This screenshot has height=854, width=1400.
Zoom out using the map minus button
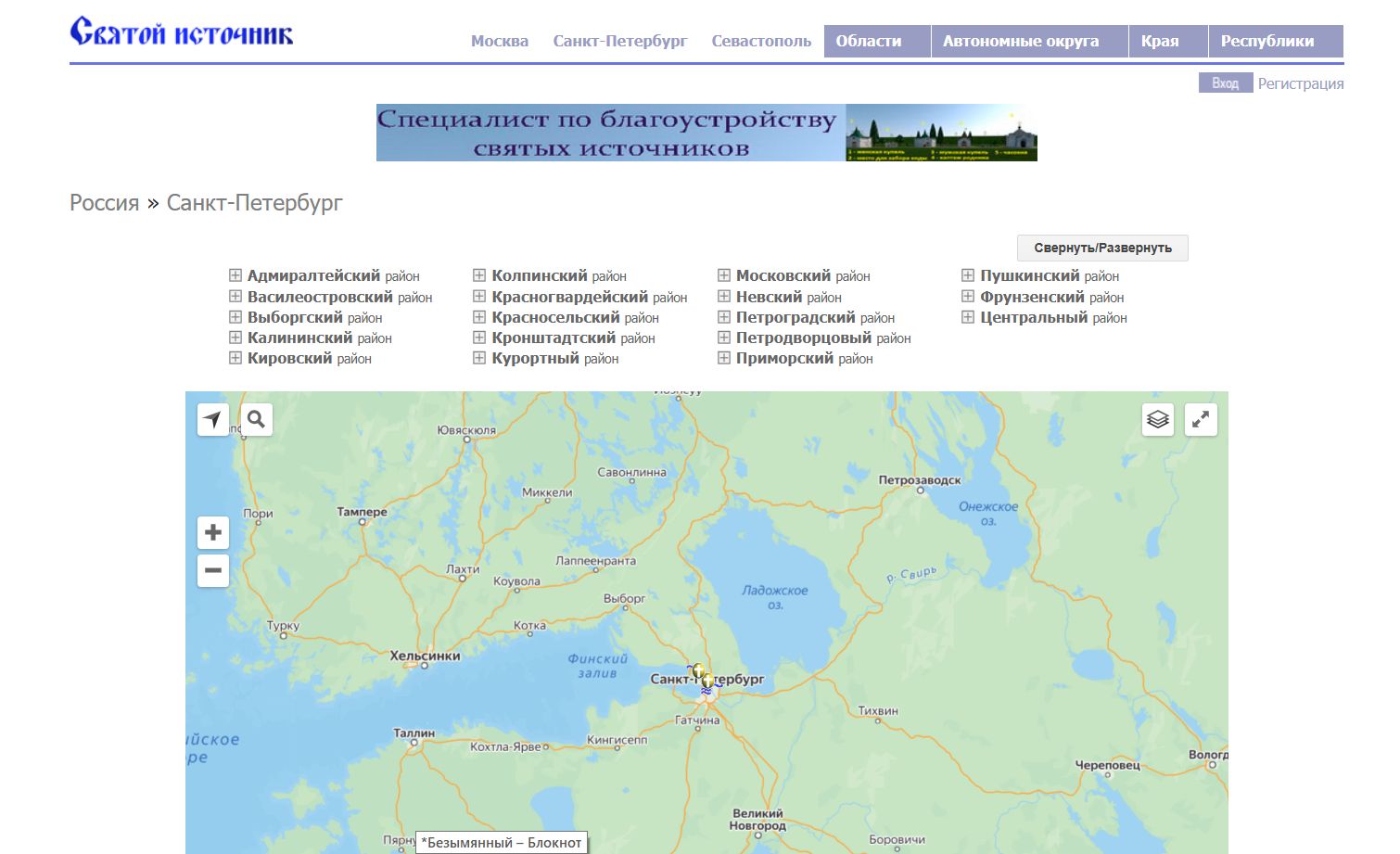click(213, 570)
